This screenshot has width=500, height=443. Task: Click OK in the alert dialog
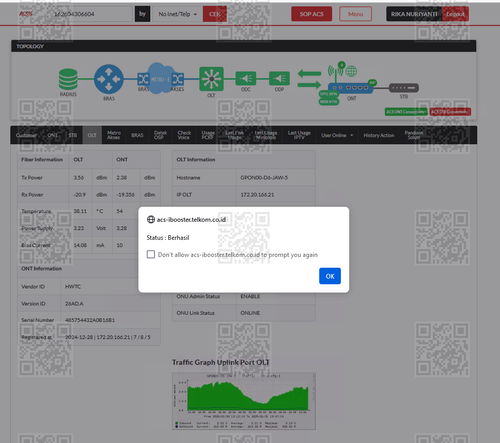pyautogui.click(x=330, y=276)
